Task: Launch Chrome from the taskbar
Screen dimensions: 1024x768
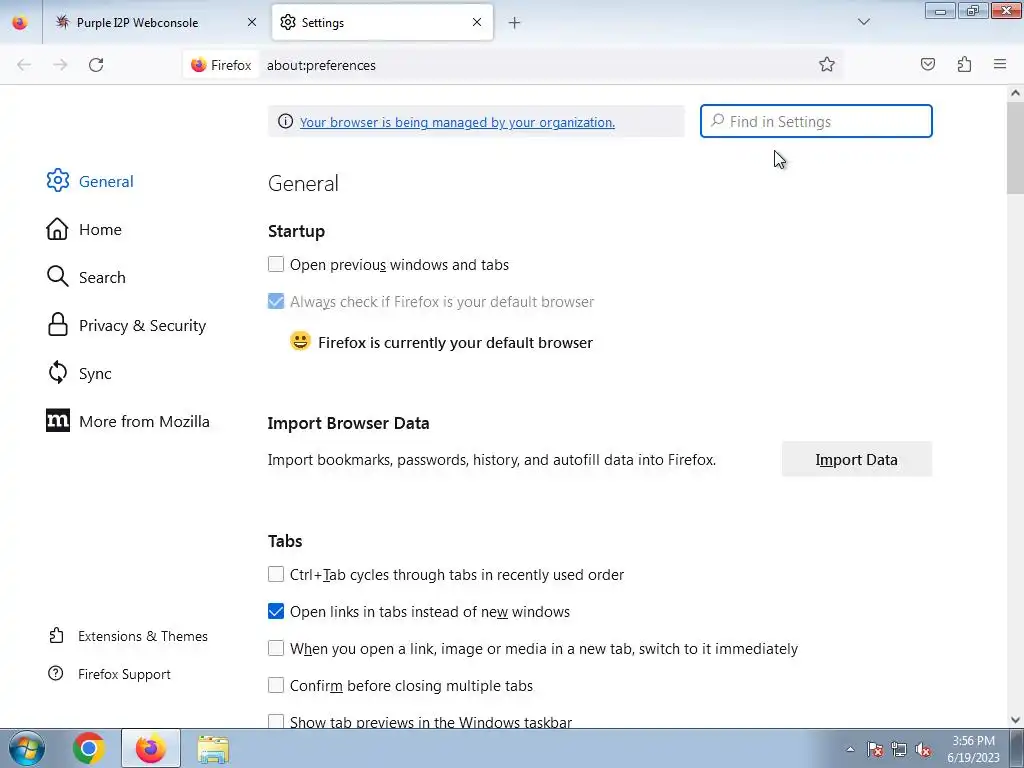Action: [89, 748]
